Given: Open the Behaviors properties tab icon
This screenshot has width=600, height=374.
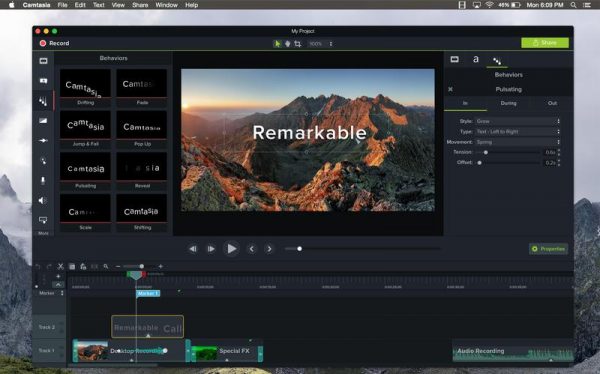Looking at the screenshot, I should pos(497,60).
